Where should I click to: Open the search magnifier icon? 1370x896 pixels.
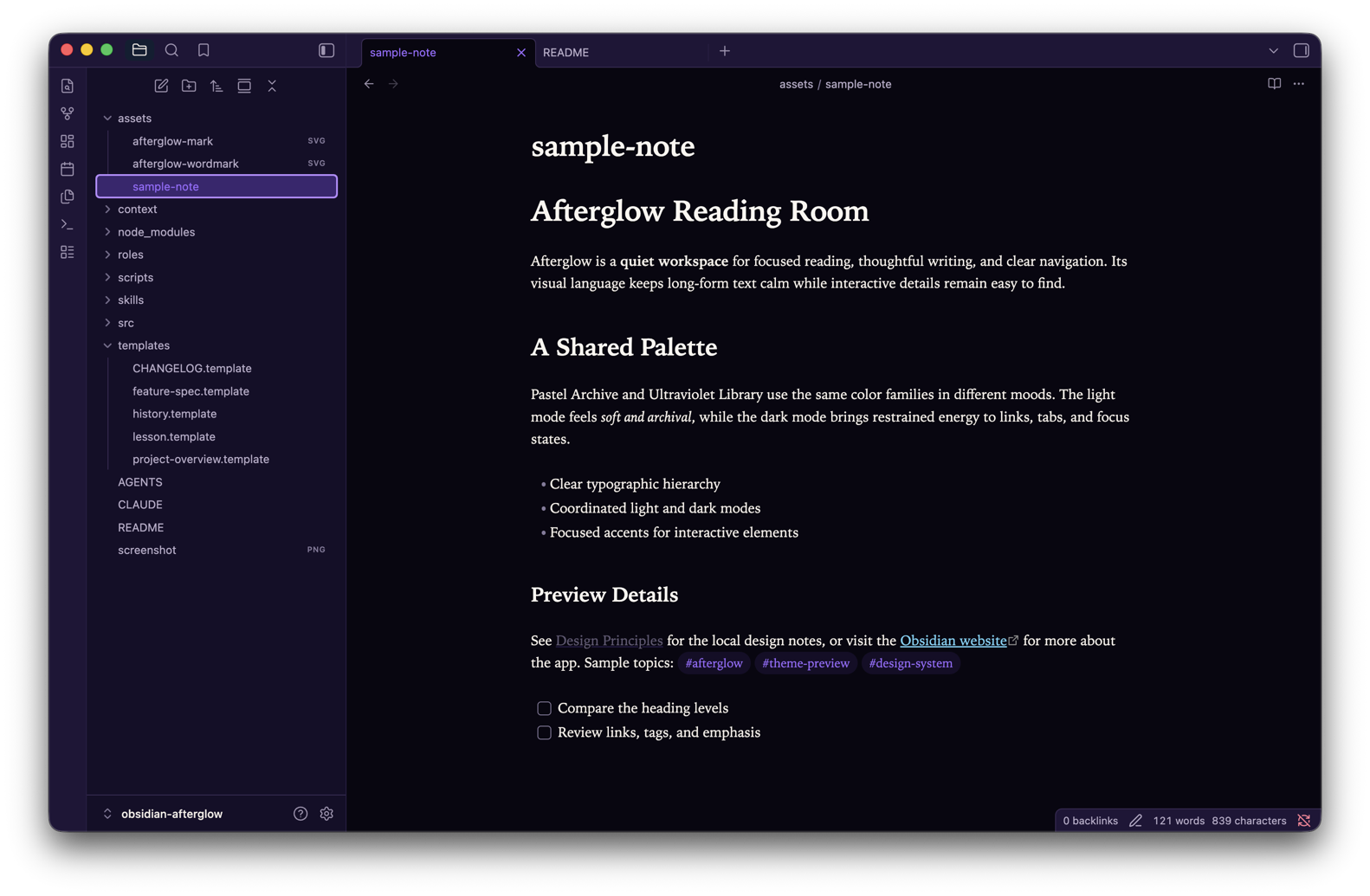click(x=171, y=50)
